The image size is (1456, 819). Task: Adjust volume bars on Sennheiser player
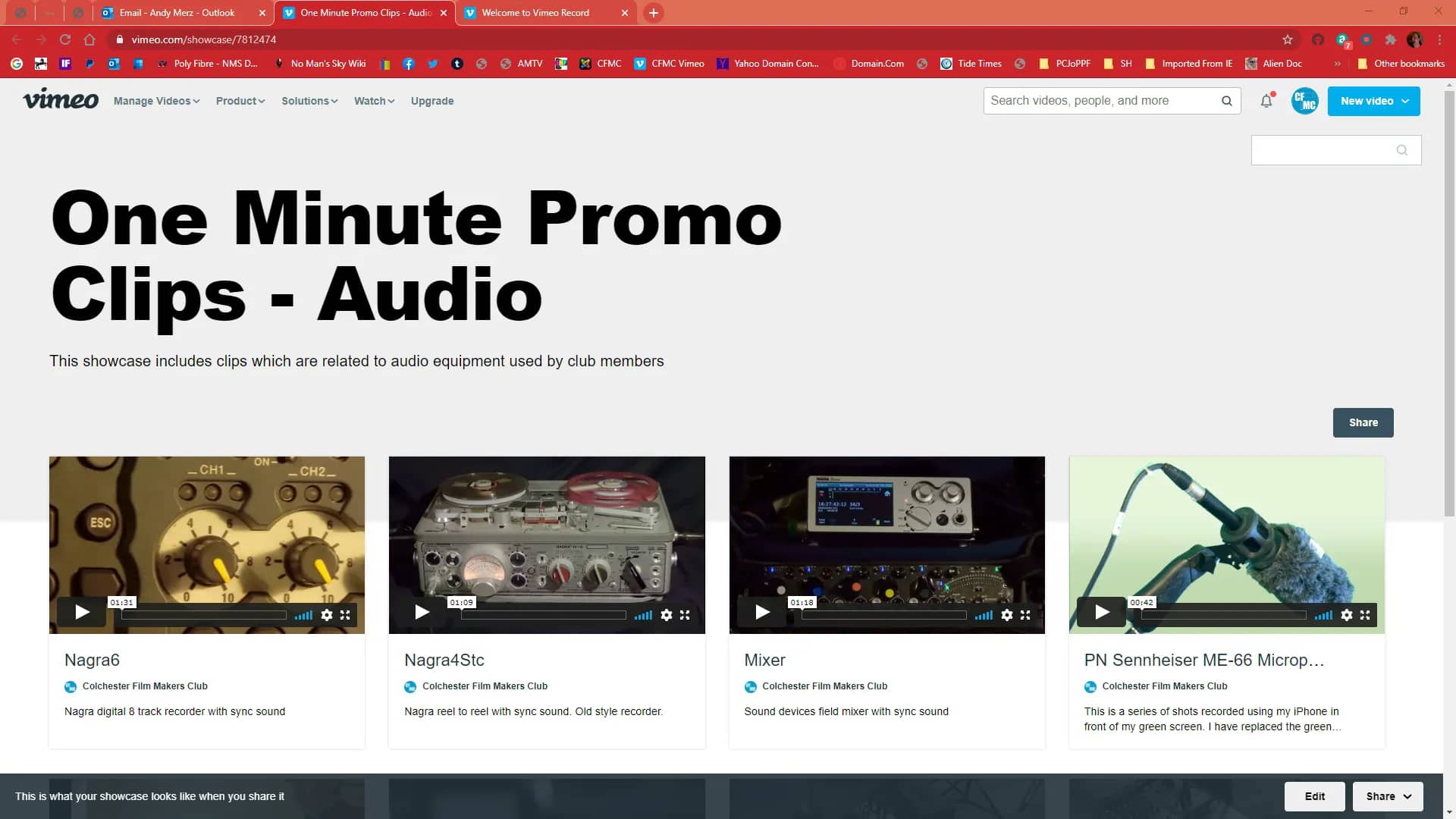1323,615
